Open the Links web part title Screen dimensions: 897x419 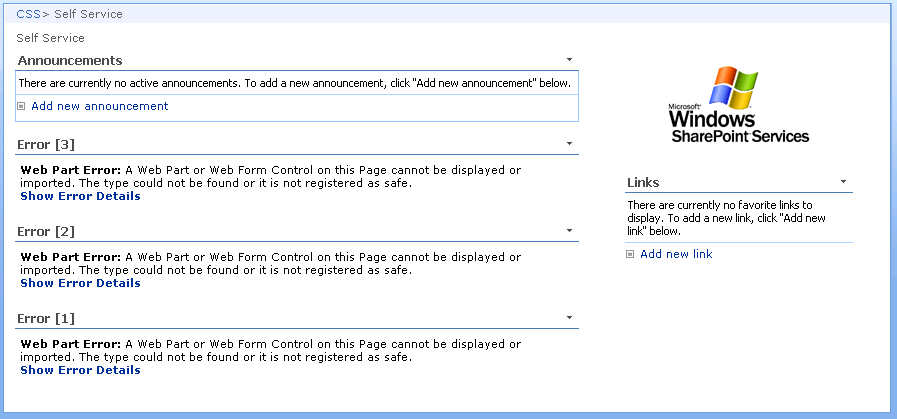pyautogui.click(x=643, y=183)
